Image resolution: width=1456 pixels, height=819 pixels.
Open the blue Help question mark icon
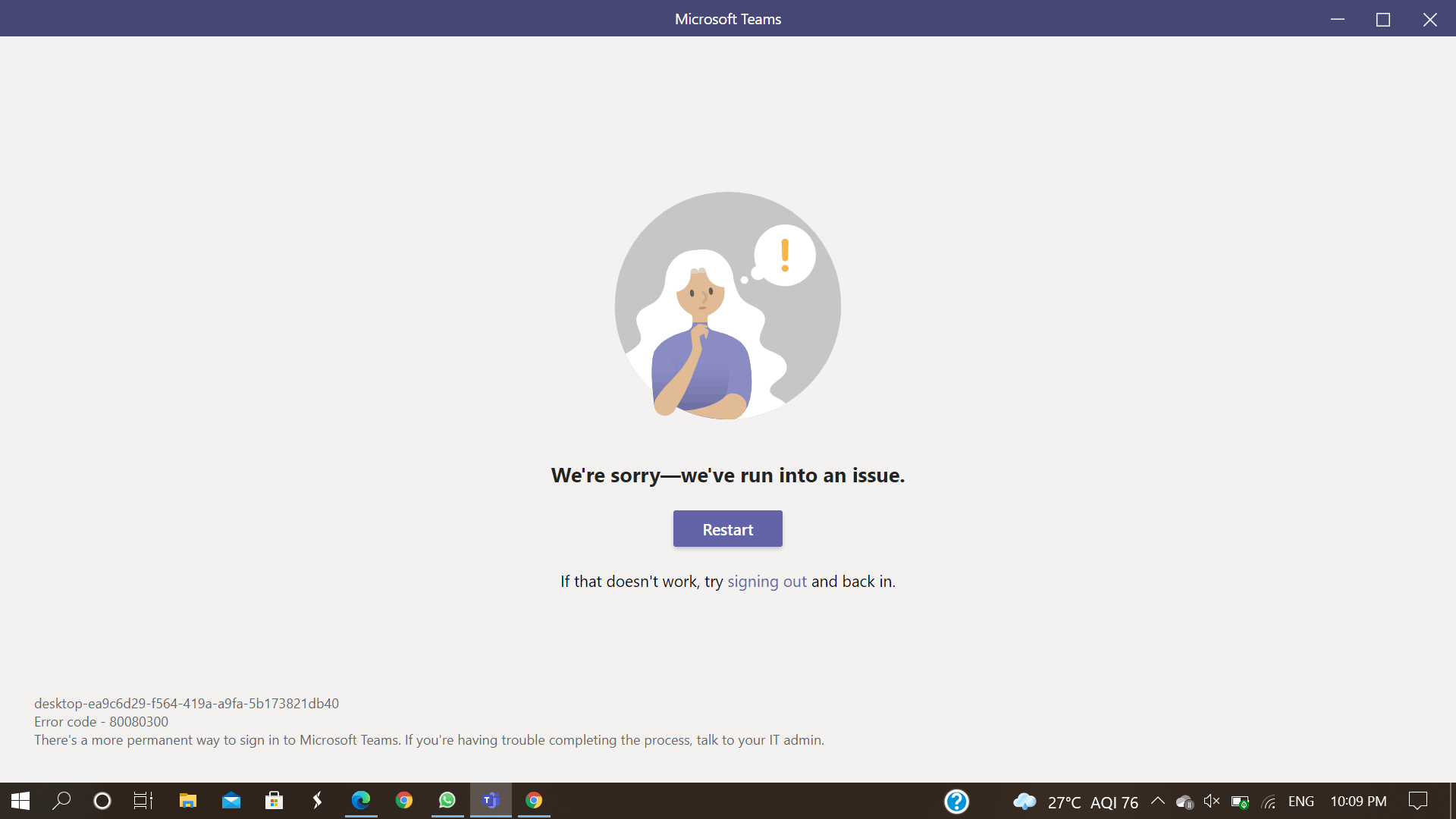click(x=956, y=801)
